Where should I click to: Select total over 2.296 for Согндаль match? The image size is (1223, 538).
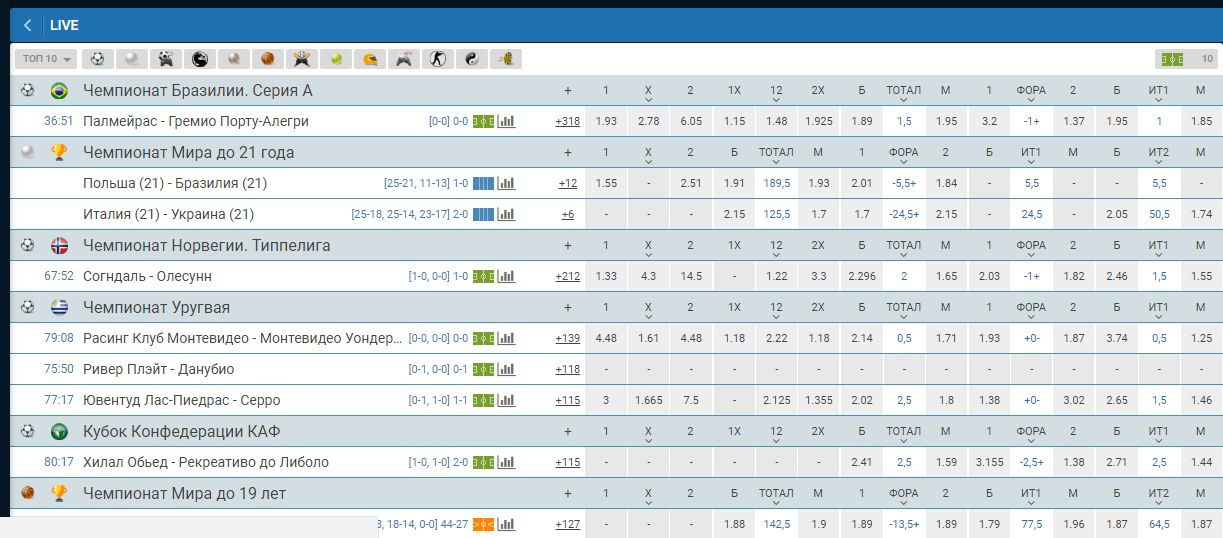pyautogui.click(x=861, y=276)
